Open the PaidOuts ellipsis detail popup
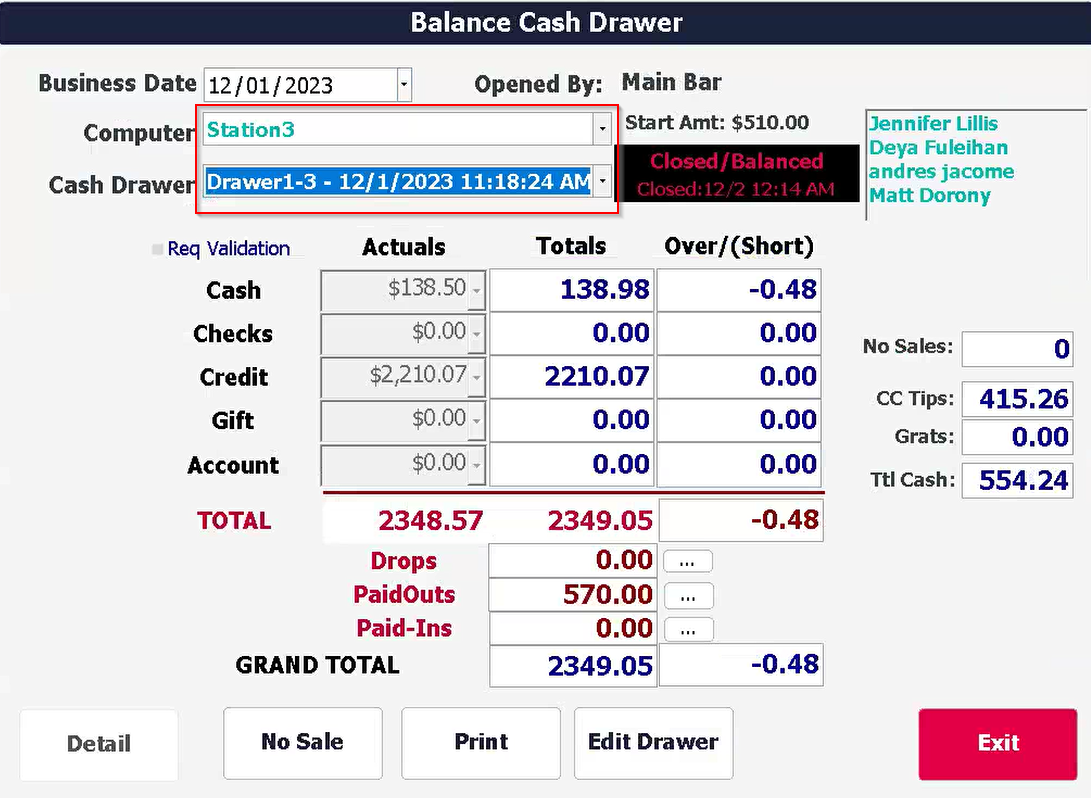This screenshot has width=1091, height=798. click(687, 595)
